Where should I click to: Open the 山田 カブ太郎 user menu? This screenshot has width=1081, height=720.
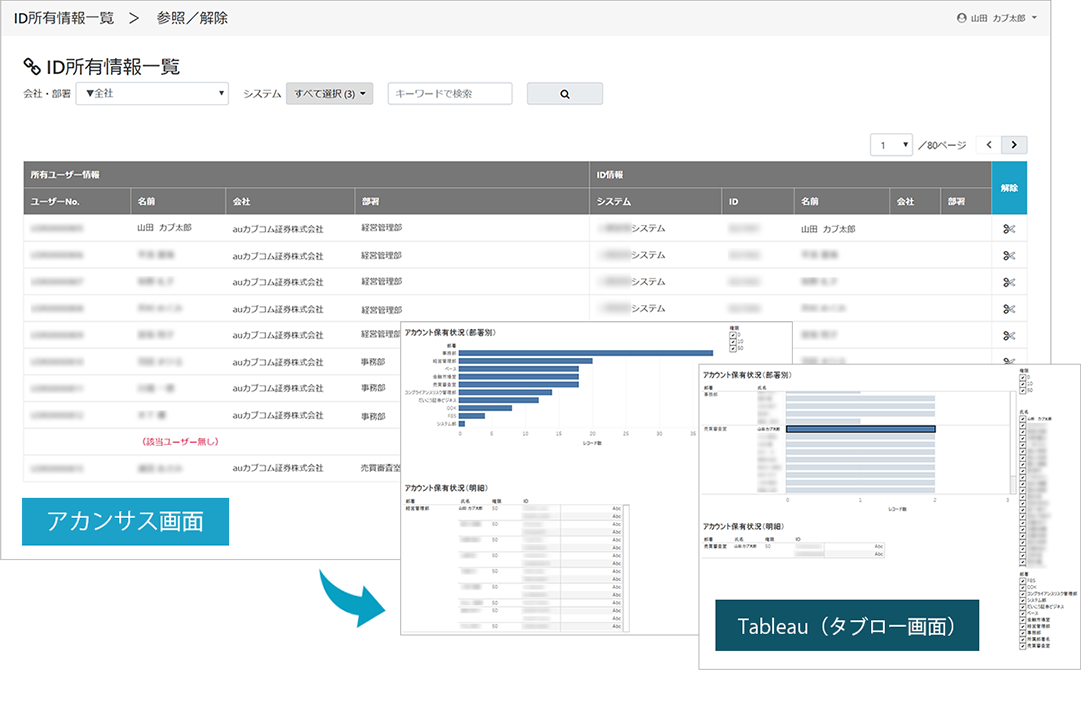pyautogui.click(x=996, y=18)
